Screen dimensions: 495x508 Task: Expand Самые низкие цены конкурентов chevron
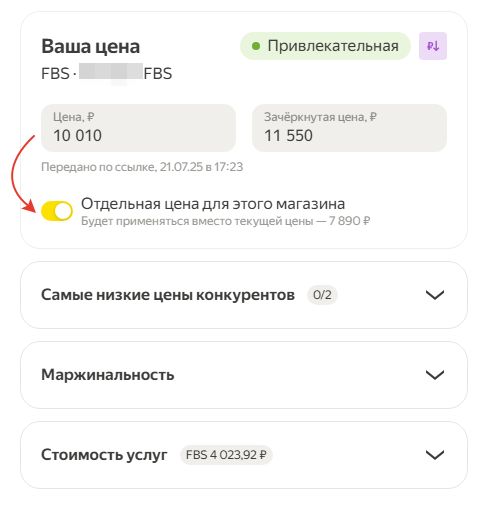click(435, 295)
